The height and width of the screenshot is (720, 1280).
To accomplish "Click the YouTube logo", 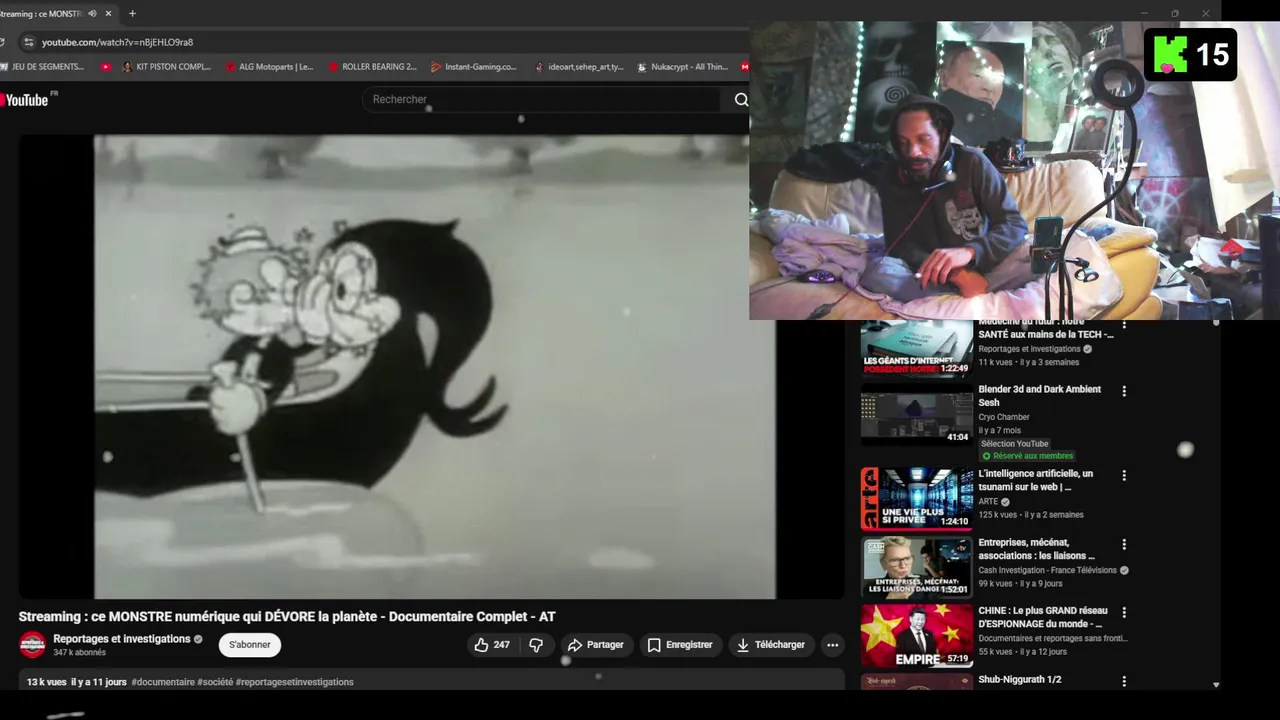I will [x=26, y=99].
